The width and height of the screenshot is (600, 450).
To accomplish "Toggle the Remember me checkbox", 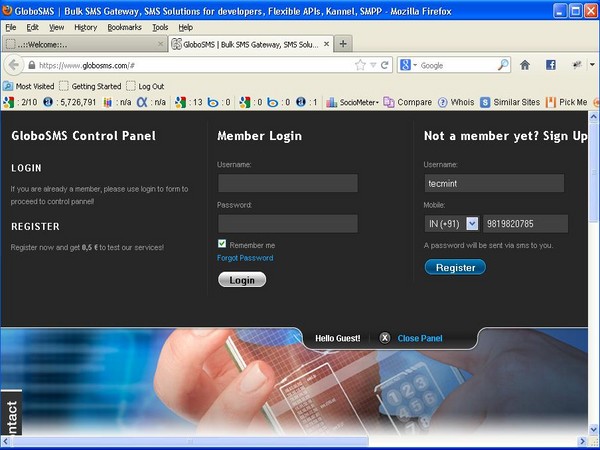I will coord(222,244).
